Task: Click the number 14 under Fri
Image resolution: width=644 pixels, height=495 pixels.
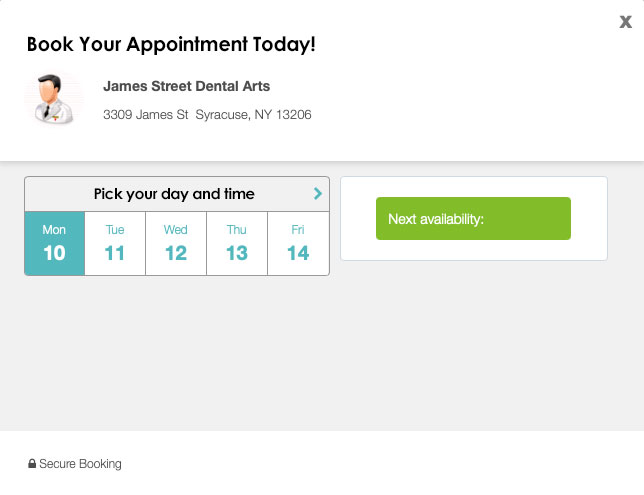Action: click(x=298, y=253)
